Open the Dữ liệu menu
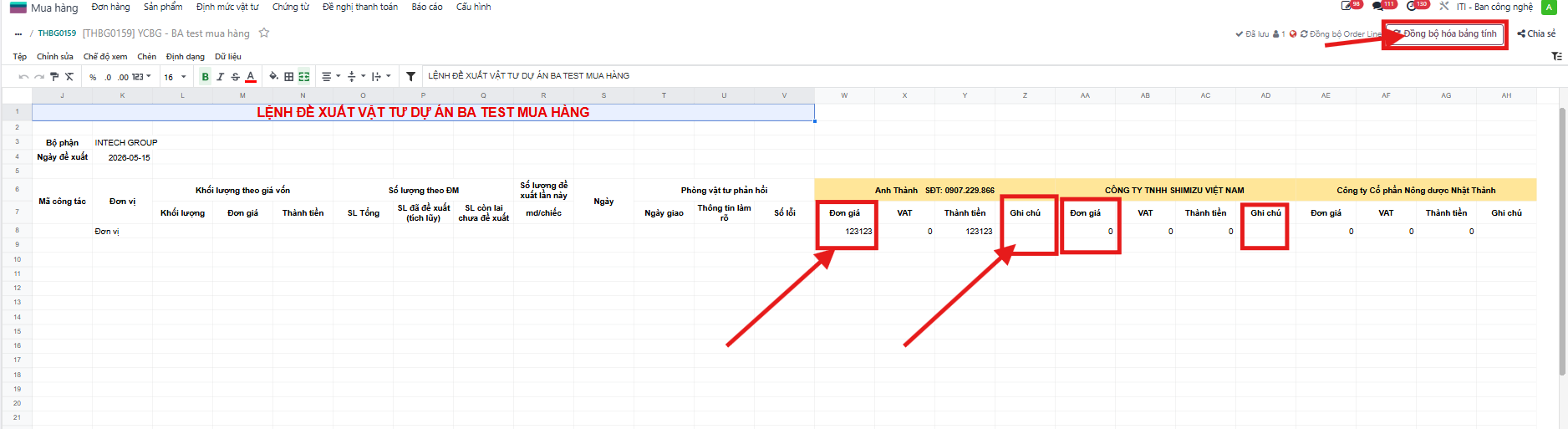The image size is (1568, 429). coord(228,57)
